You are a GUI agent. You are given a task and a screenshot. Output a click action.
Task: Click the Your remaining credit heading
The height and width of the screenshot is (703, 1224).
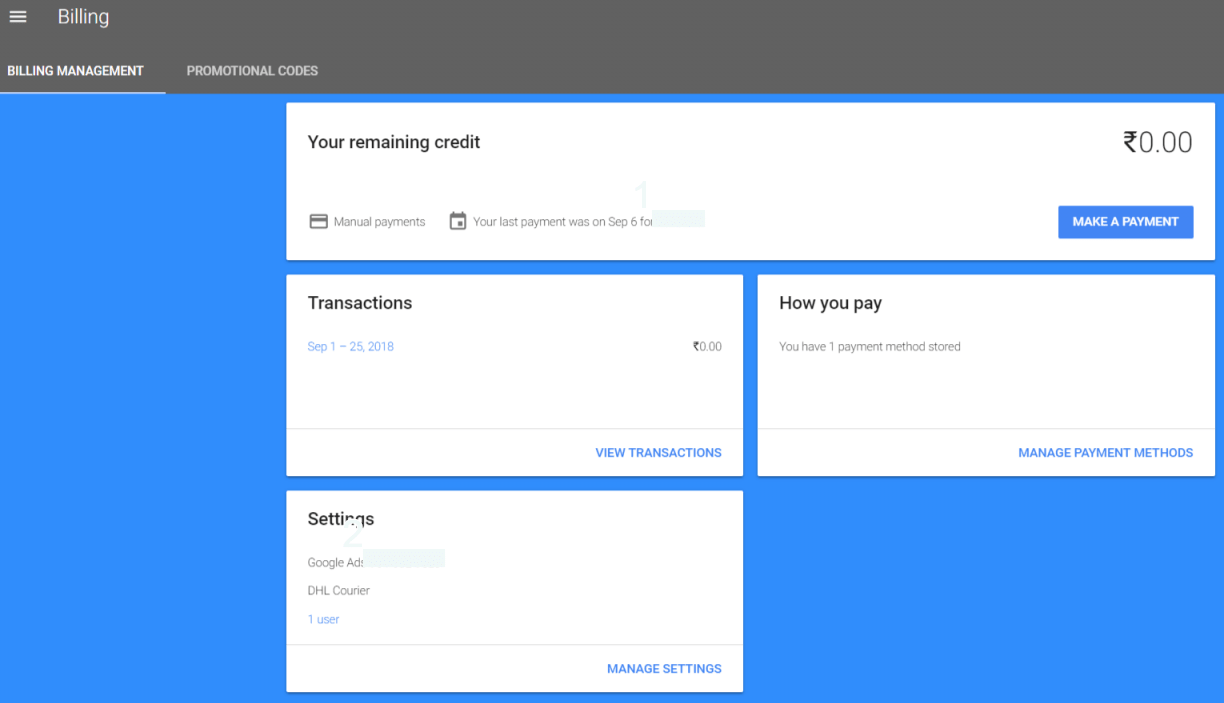click(394, 142)
